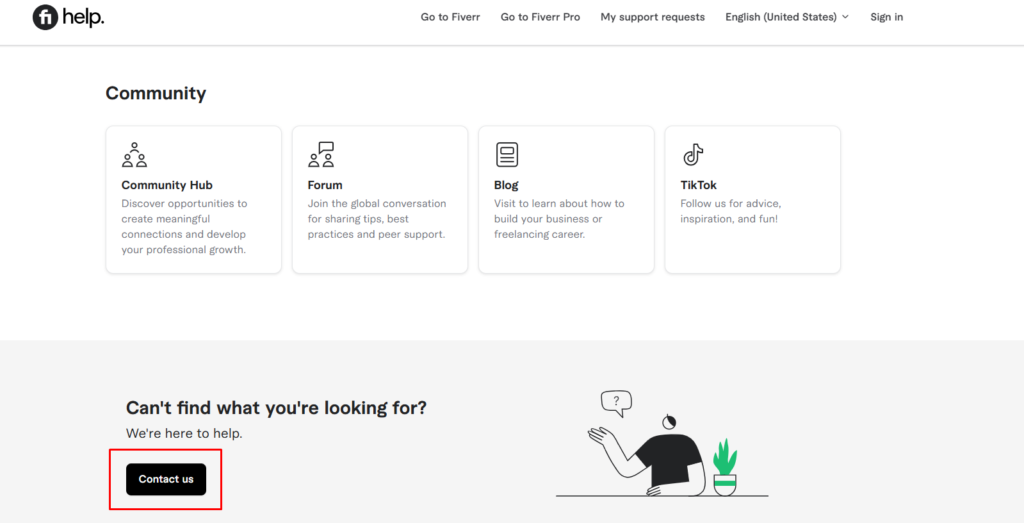The width and height of the screenshot is (1024, 523).
Task: Click the Blog document icon
Action: click(x=507, y=155)
